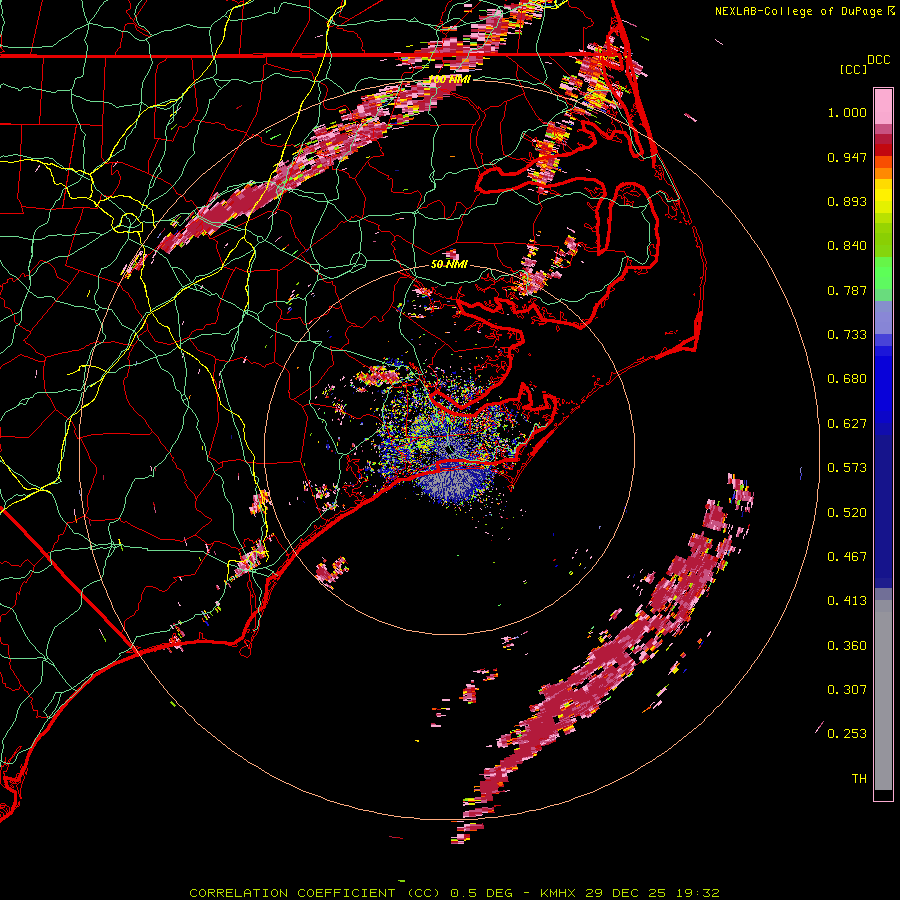Pick the bright green band in the color bar
Image resolution: width=900 pixels, height=900 pixels.
point(883,273)
